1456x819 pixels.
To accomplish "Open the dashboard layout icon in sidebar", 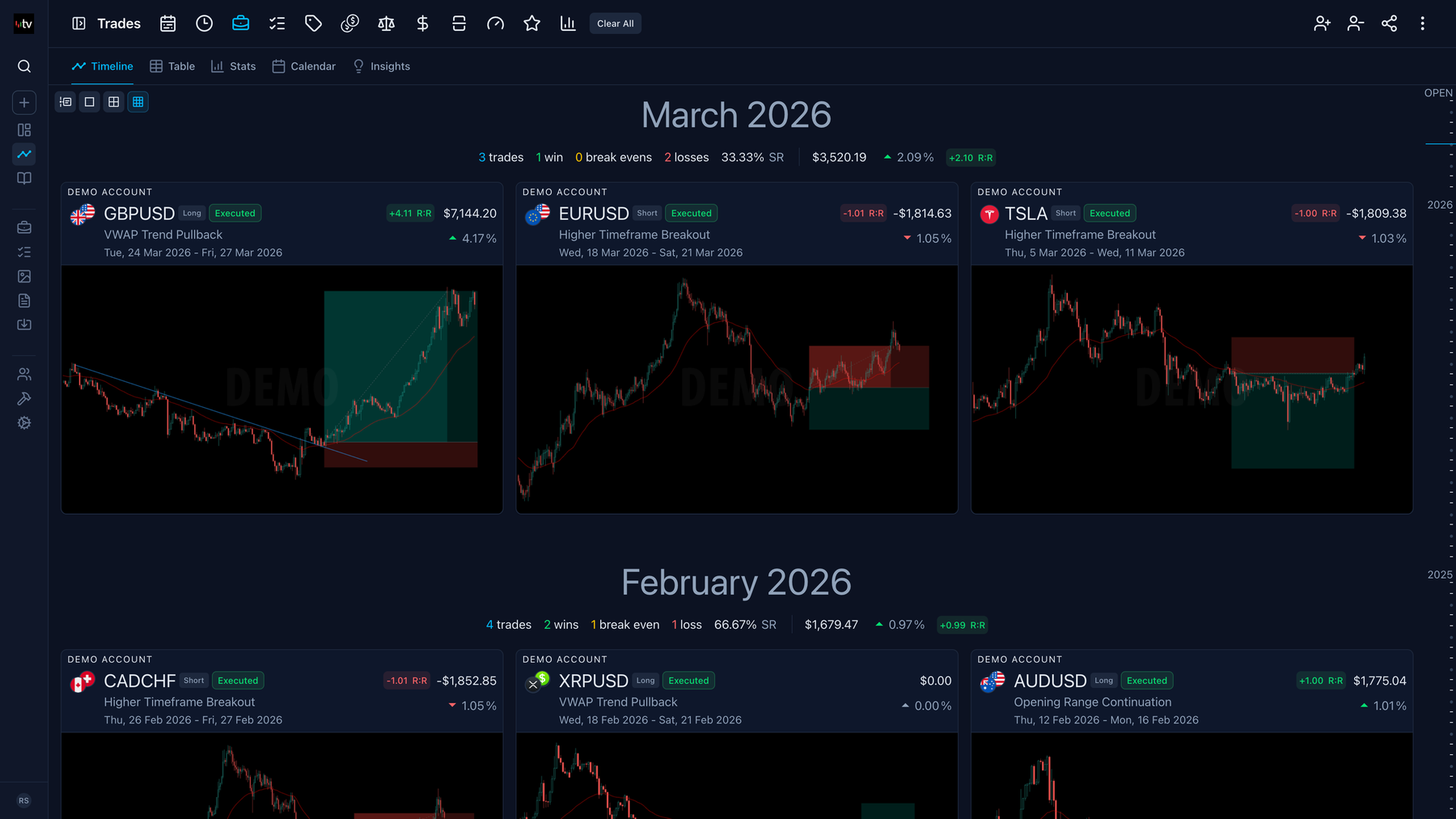I will point(24,129).
